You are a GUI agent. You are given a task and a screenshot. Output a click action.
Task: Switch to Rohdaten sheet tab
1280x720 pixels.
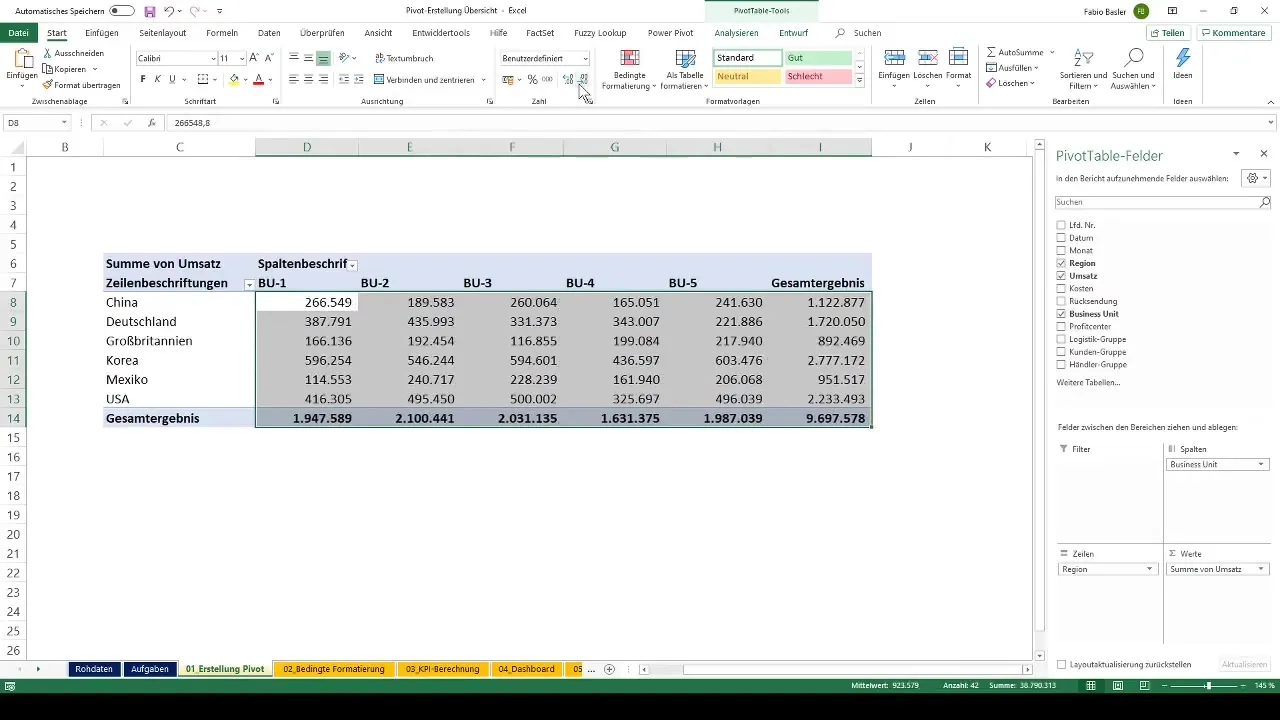[94, 669]
